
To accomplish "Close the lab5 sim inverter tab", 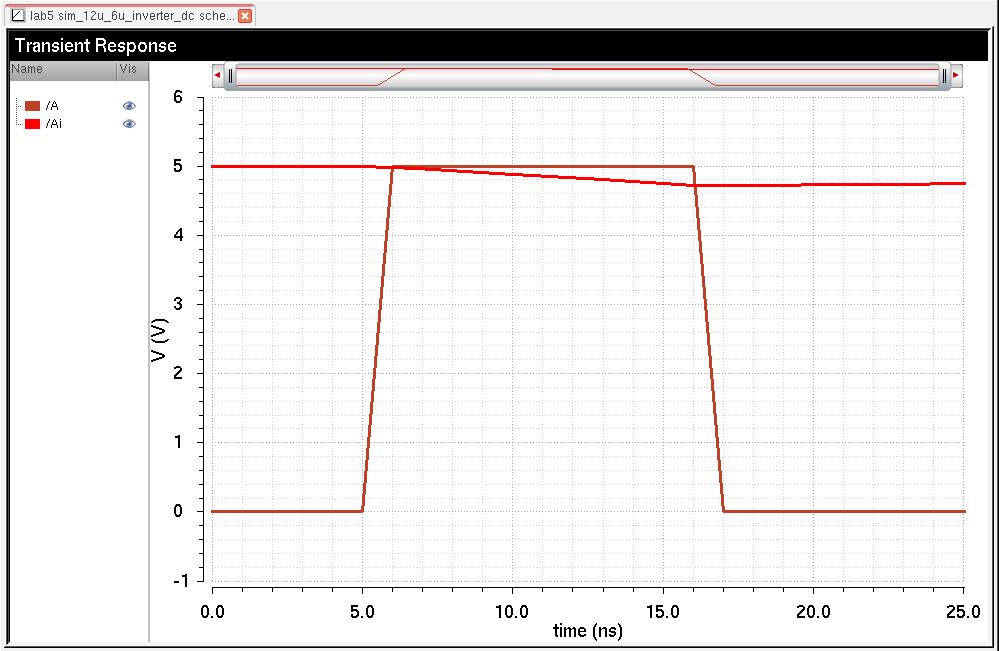I will (245, 16).
